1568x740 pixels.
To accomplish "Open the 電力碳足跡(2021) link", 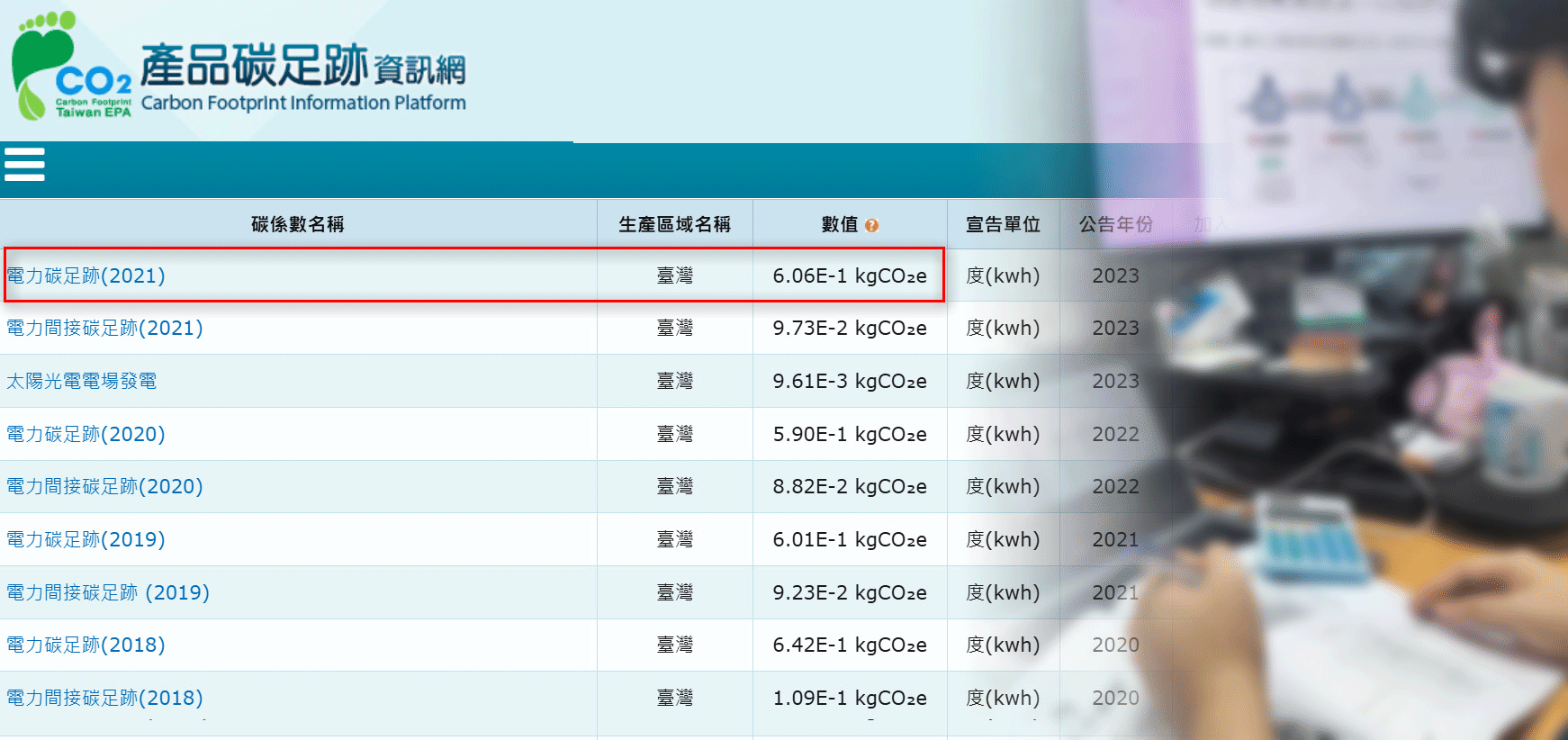I will pyautogui.click(x=86, y=275).
